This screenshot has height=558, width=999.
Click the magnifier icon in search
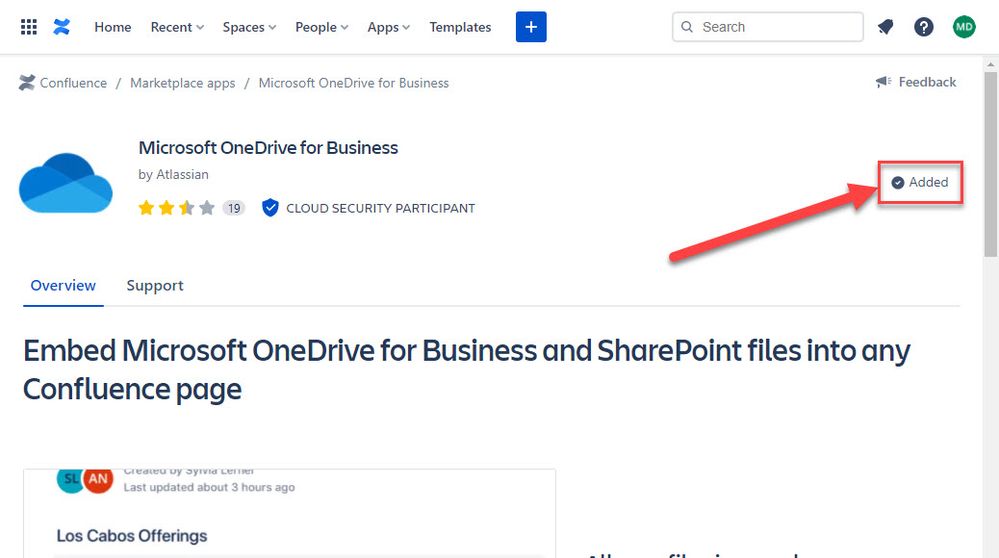click(687, 27)
